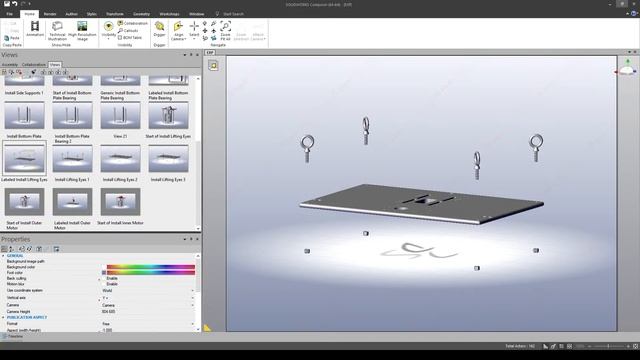Click the Save icon in title bar
Screen dimensions: 640x360
(x=7, y=4)
